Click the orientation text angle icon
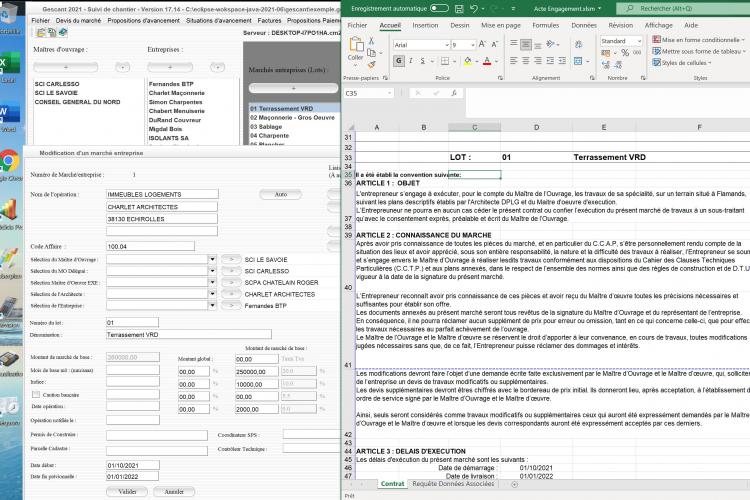Viewport: 750px width, 500px height. click(551, 44)
